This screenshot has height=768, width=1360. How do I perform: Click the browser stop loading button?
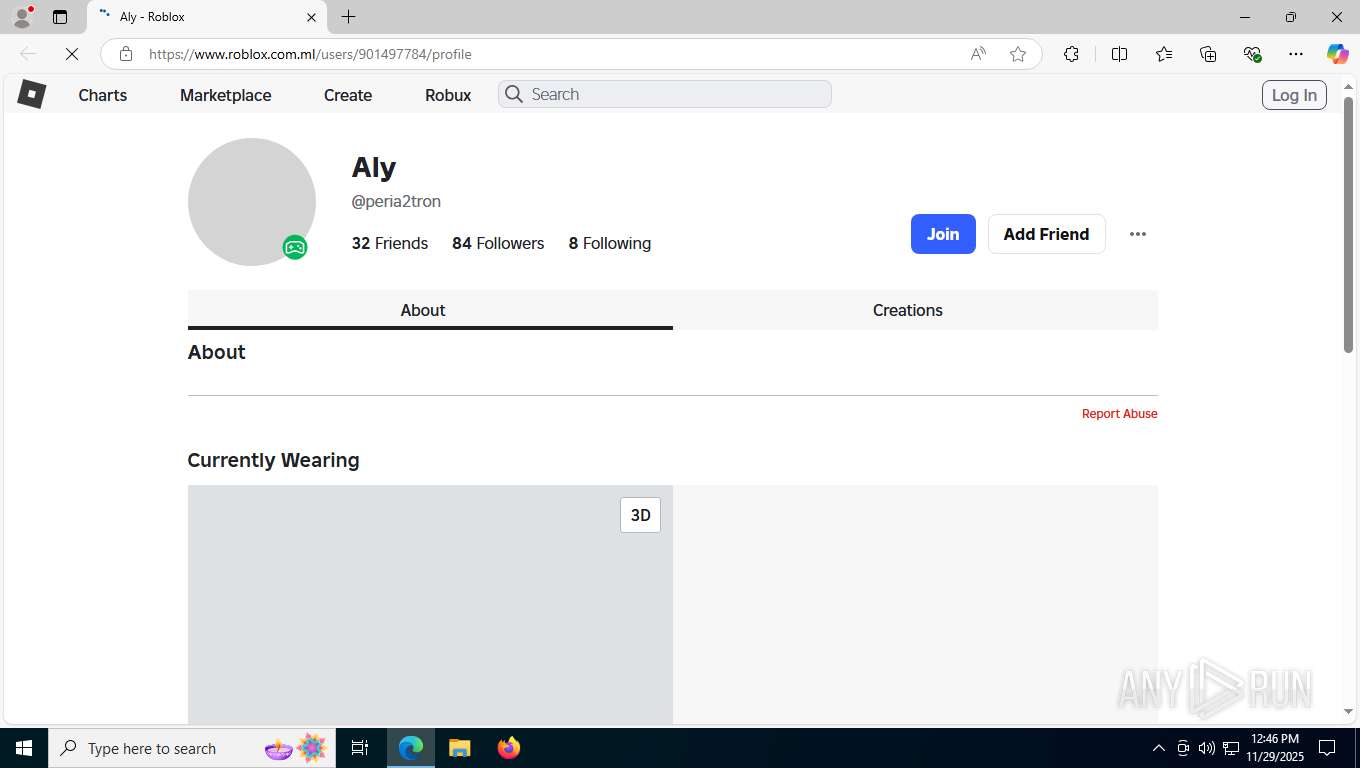[72, 54]
